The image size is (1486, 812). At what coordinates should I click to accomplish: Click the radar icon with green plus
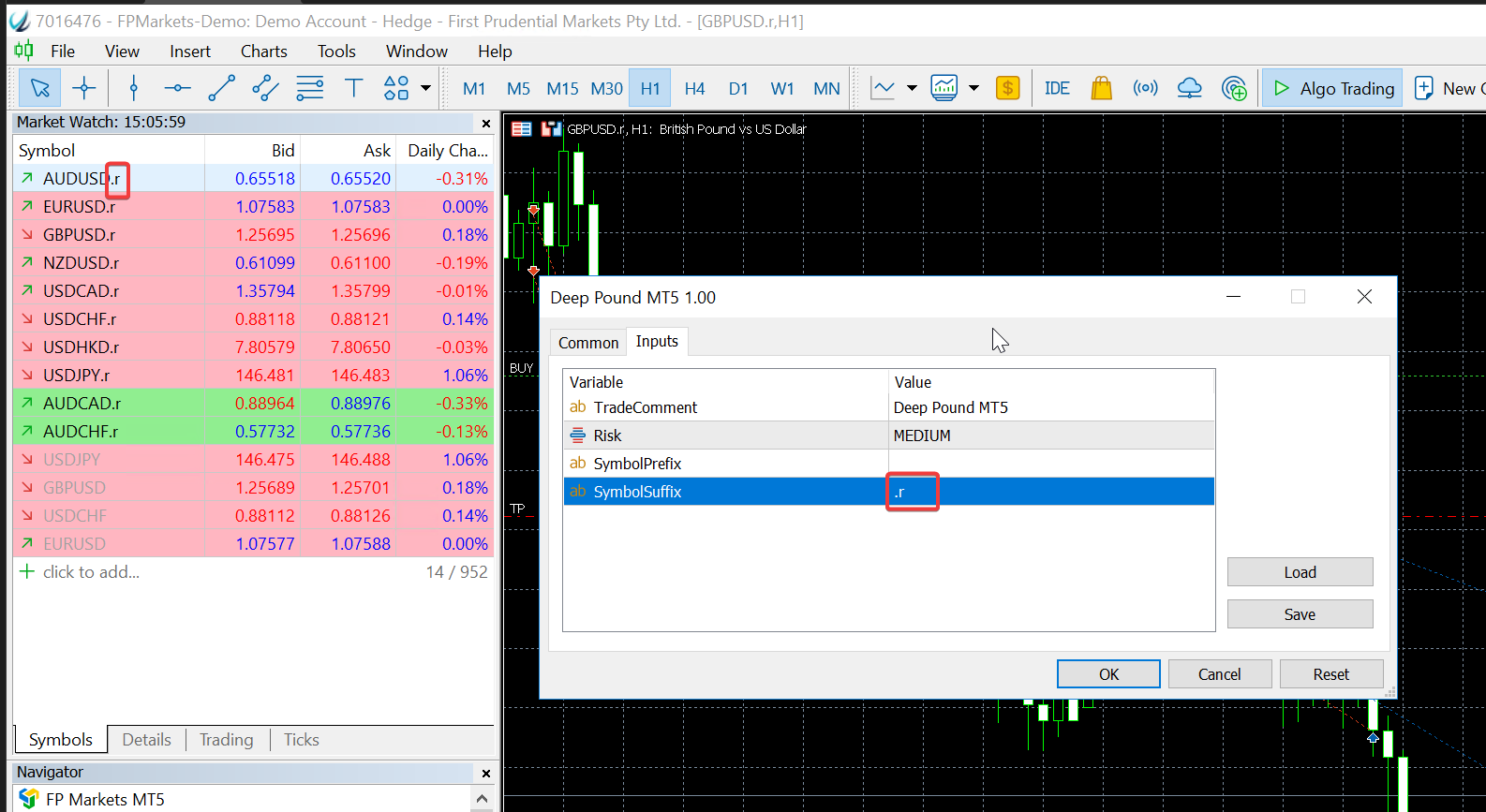tap(1234, 88)
